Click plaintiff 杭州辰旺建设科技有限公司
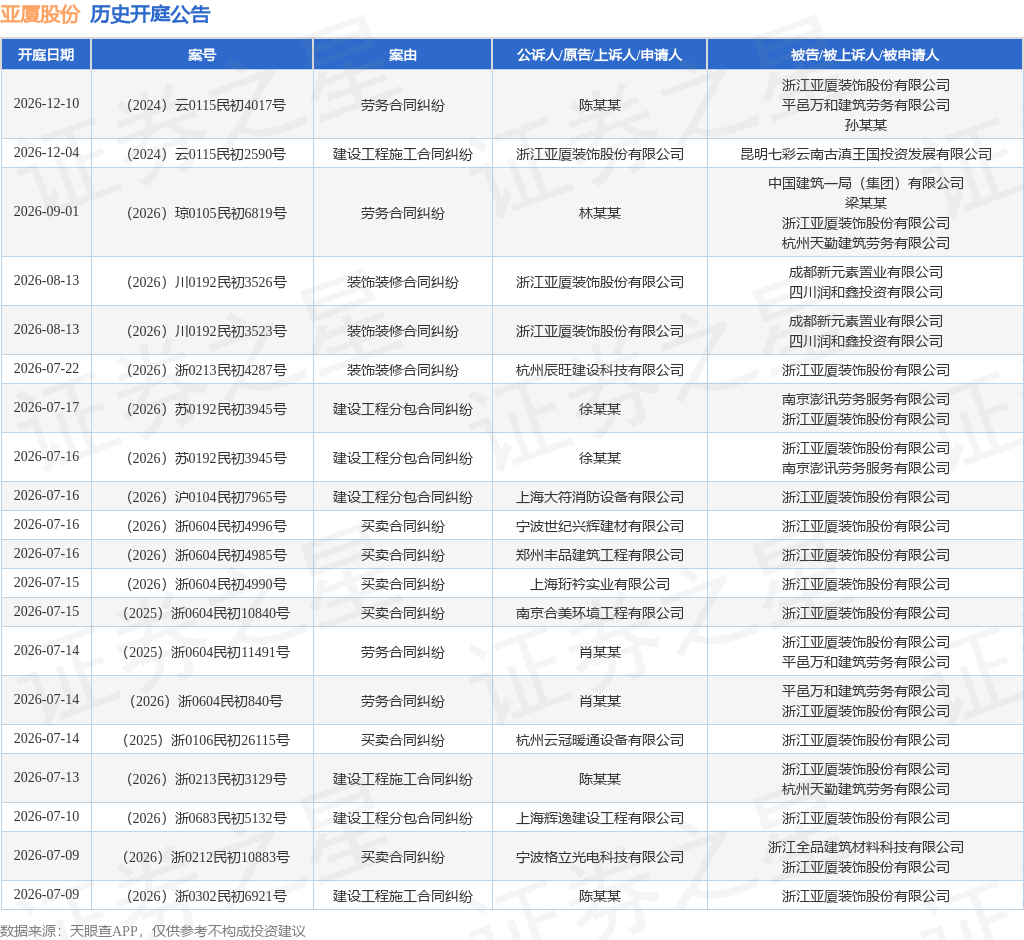 pos(600,370)
